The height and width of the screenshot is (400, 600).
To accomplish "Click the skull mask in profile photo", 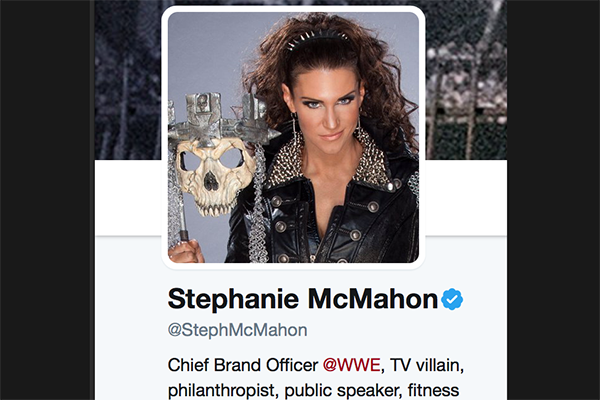I will pyautogui.click(x=214, y=176).
